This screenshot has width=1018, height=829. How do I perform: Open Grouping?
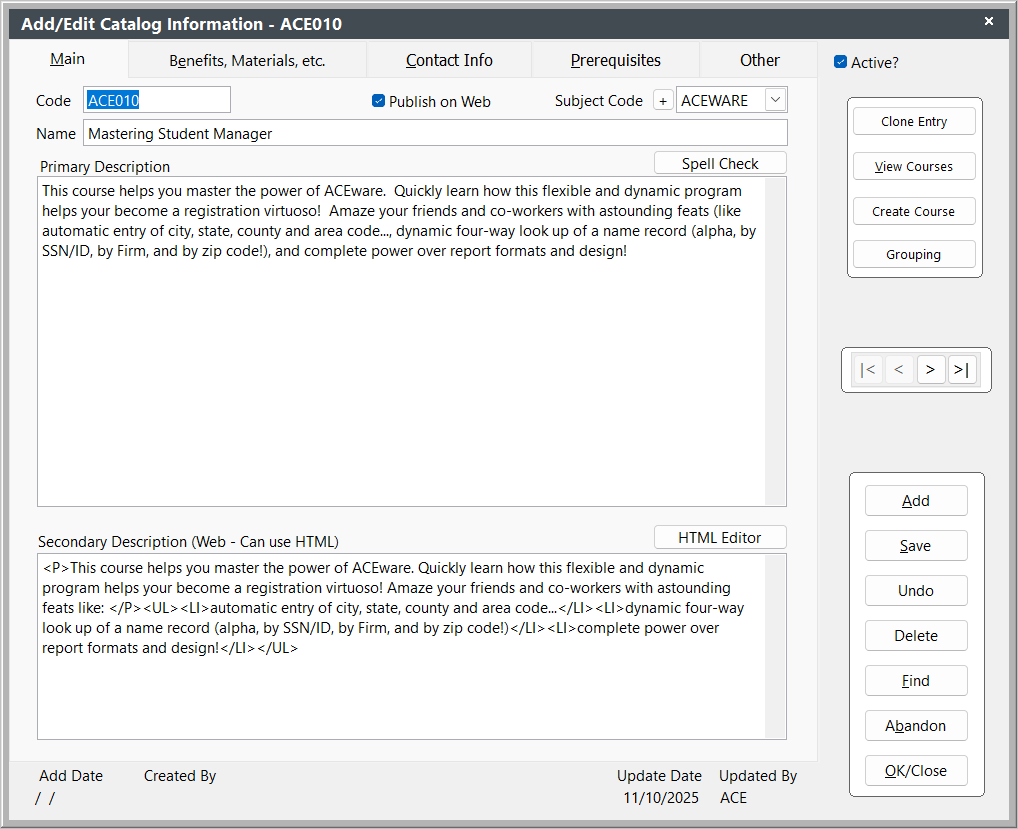pos(914,254)
